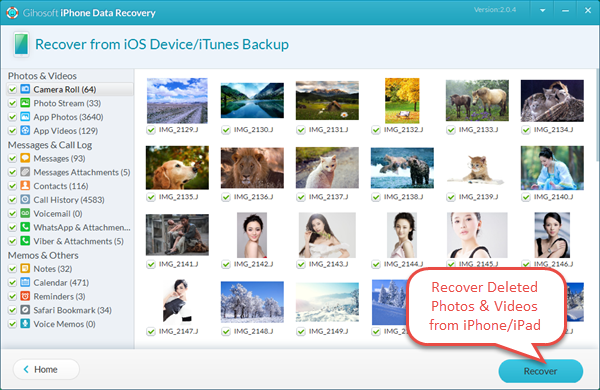The height and width of the screenshot is (390, 600).
Task: Click the Viber phone icon
Action: [25, 241]
